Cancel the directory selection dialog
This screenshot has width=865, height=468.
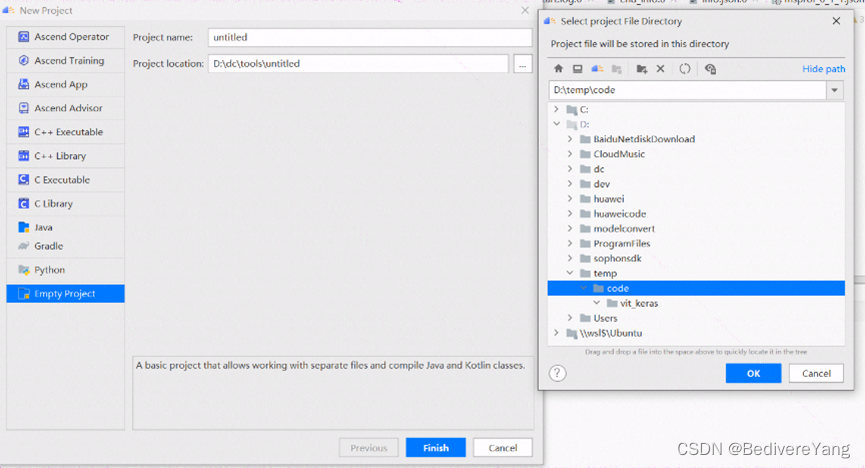816,374
